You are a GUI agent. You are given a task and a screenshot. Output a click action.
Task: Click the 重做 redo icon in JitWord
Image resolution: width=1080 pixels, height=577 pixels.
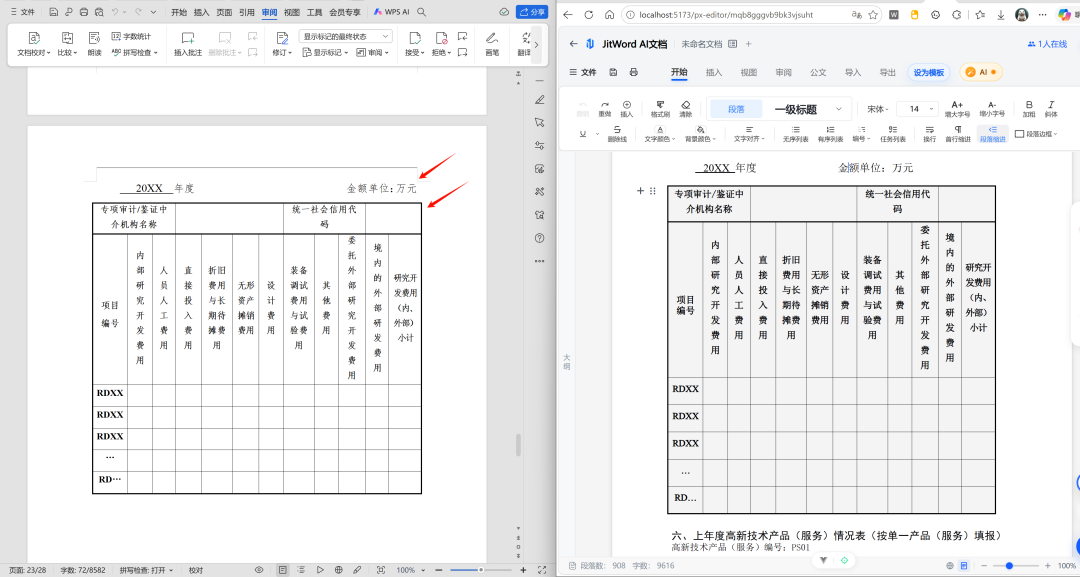(605, 109)
